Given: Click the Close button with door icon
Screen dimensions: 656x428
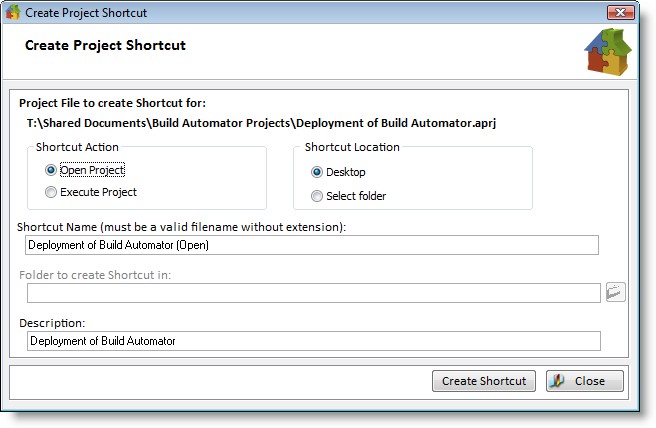Looking at the screenshot, I should (584, 381).
